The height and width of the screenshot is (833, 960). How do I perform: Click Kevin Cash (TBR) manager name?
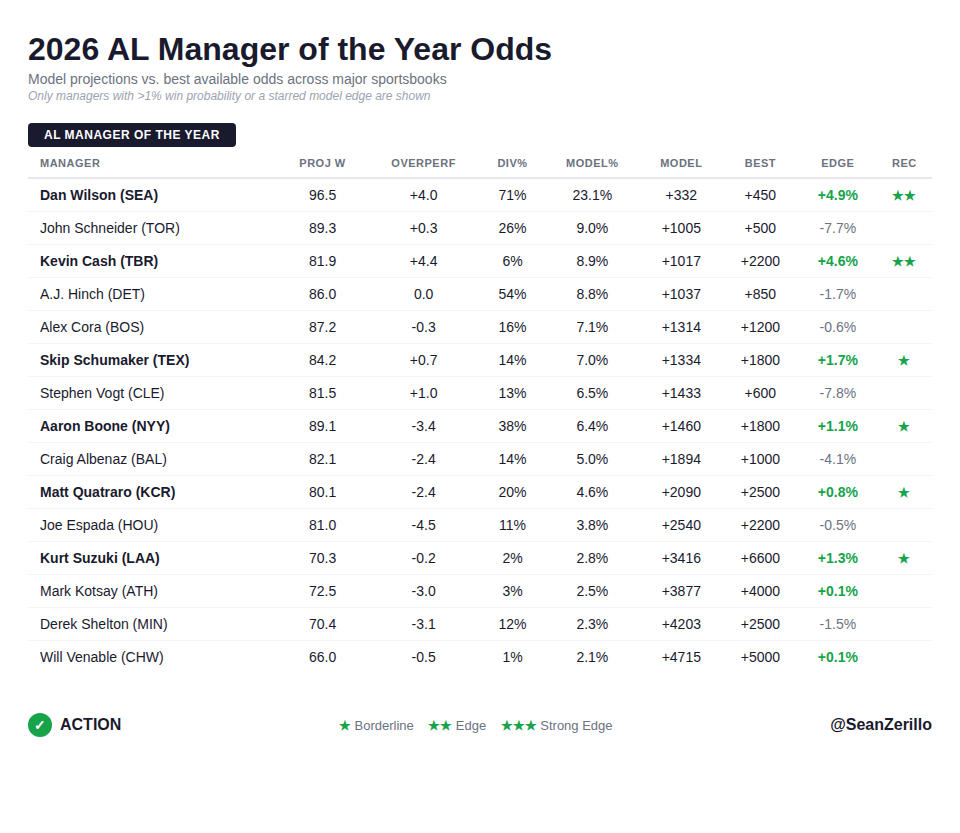point(99,261)
